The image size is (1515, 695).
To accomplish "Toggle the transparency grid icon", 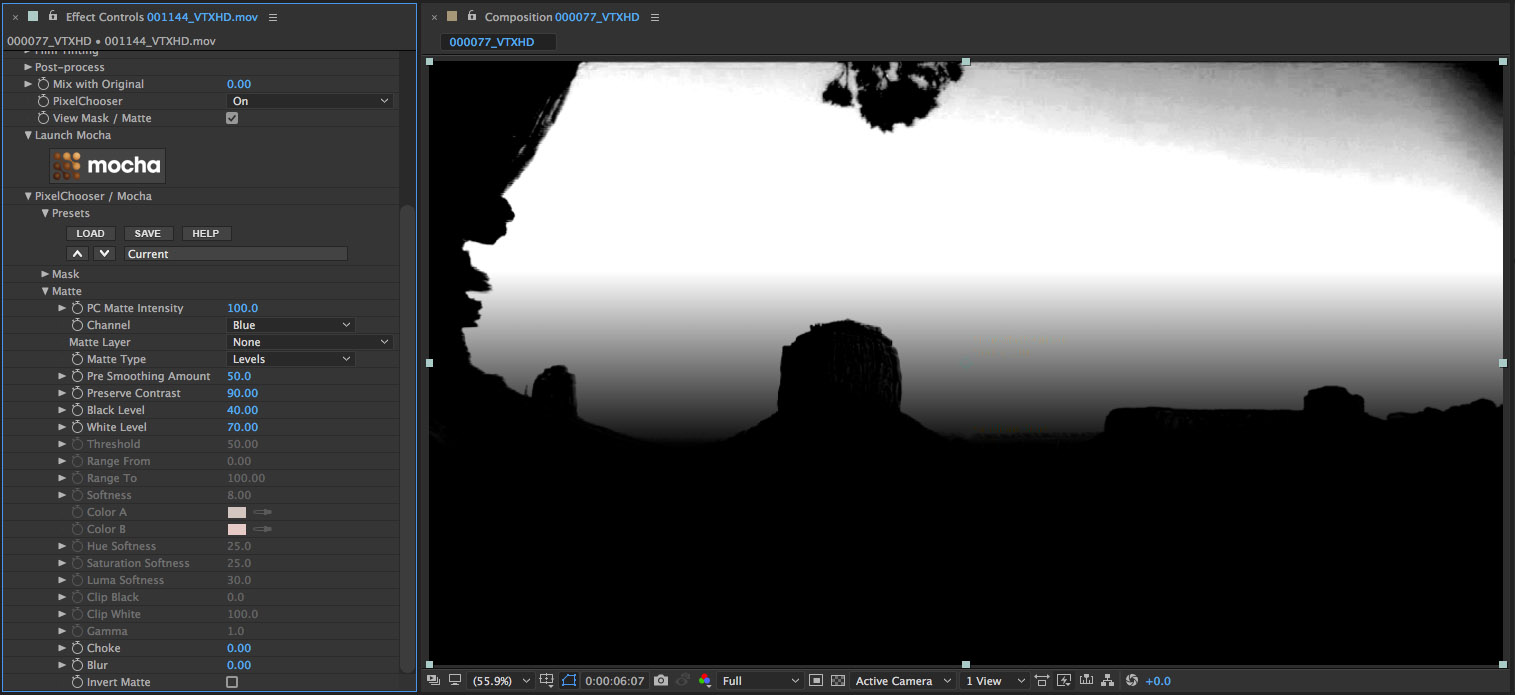I will click(x=838, y=681).
